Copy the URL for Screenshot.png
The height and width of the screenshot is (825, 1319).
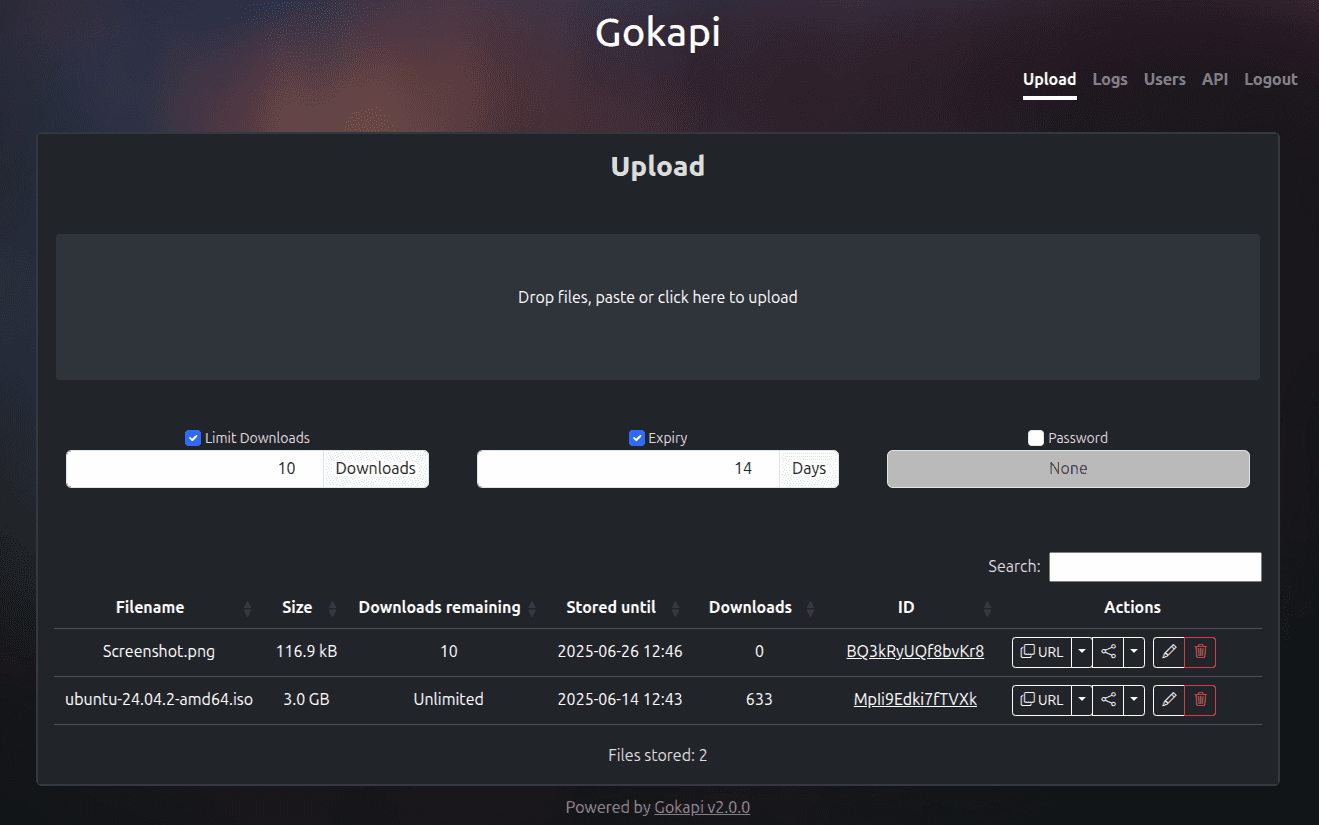pyautogui.click(x=1044, y=652)
